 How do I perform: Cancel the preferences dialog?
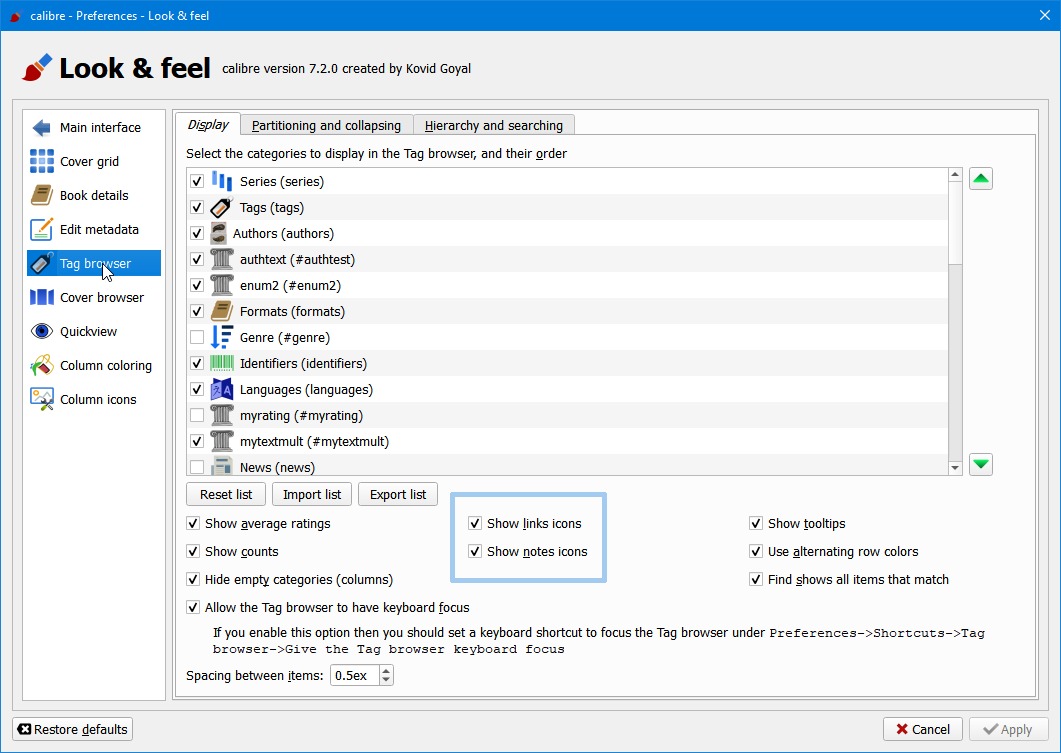point(923,729)
